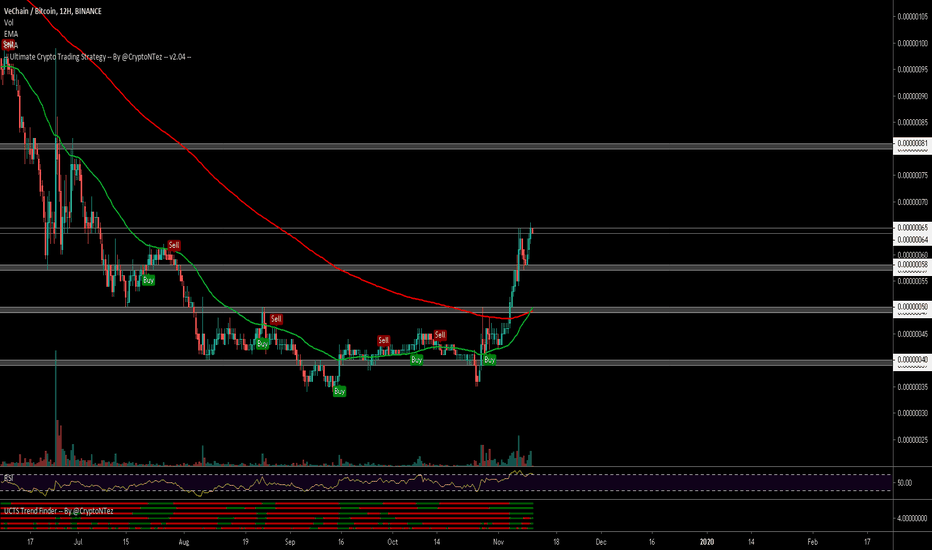
Task: Select the UCTS Trend Finder legend
Action: click(58, 511)
